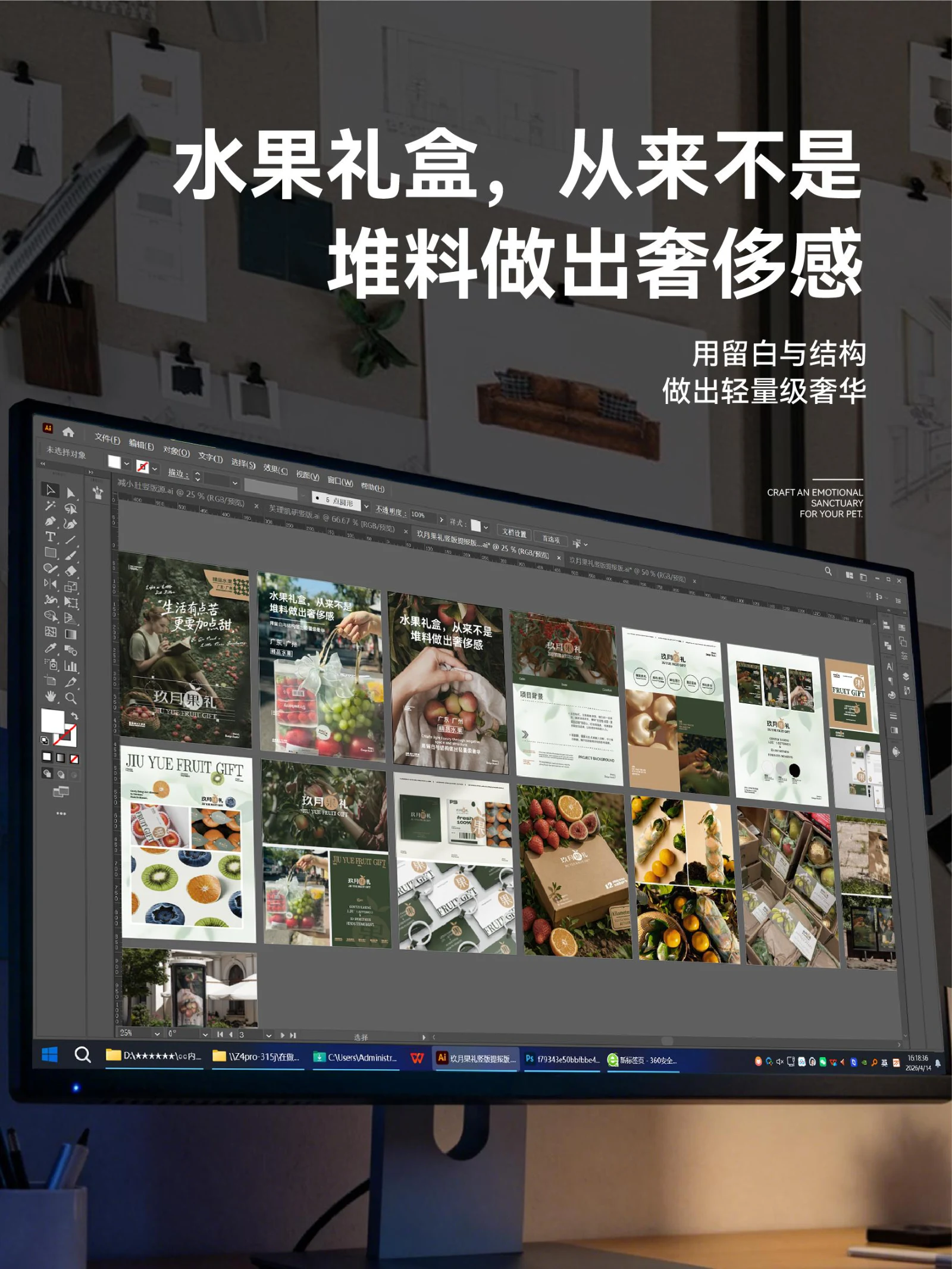
Task: Select the Paintbrush tool
Action: click(71, 555)
